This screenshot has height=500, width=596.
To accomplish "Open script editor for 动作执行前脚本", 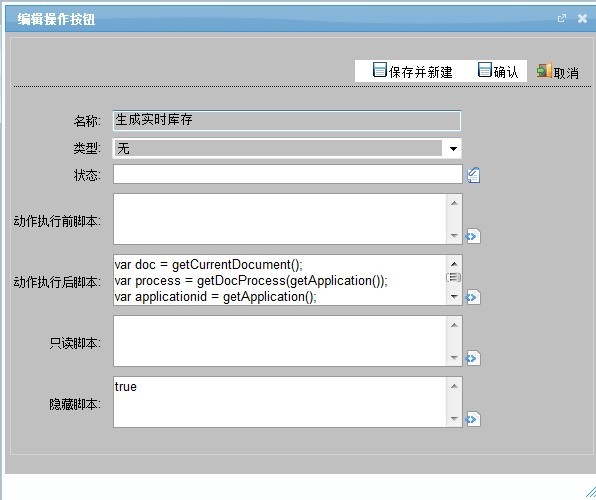I will (473, 236).
